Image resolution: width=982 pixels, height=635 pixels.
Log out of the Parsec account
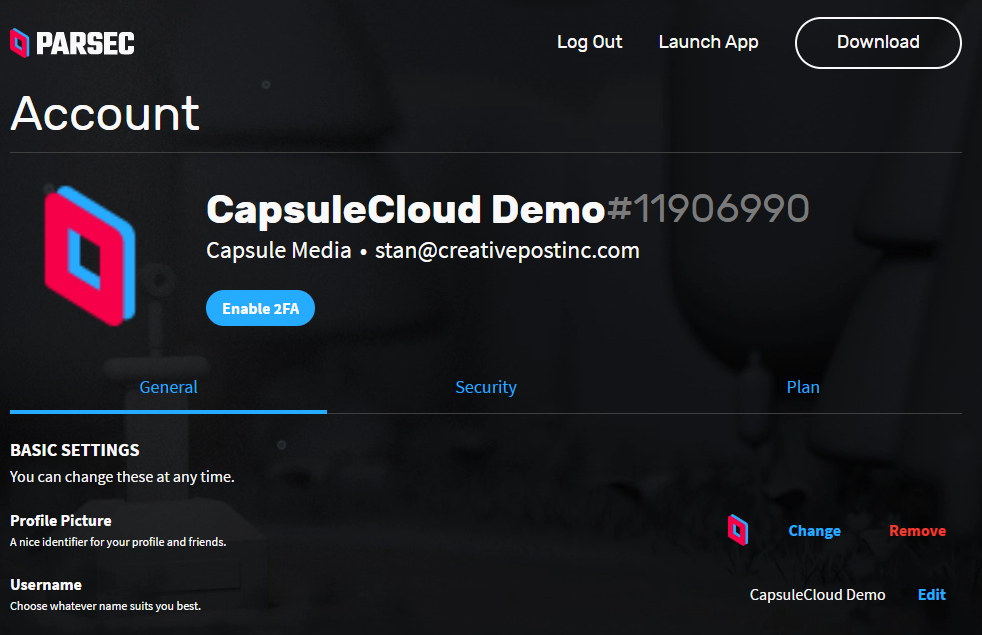(589, 42)
